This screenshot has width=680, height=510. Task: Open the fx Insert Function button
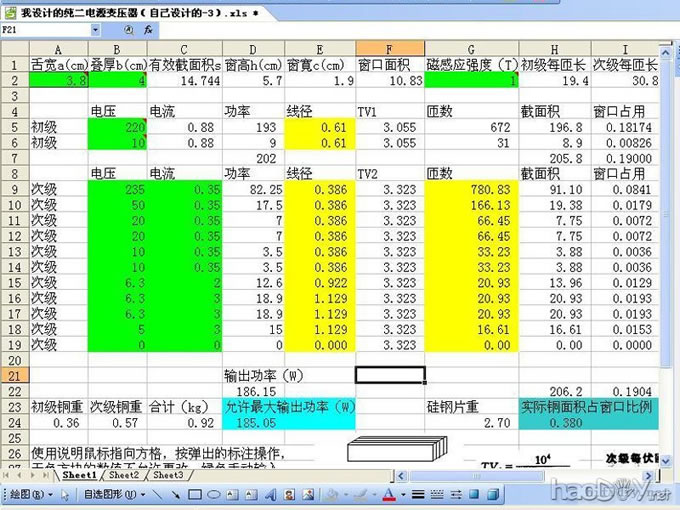coord(148,30)
